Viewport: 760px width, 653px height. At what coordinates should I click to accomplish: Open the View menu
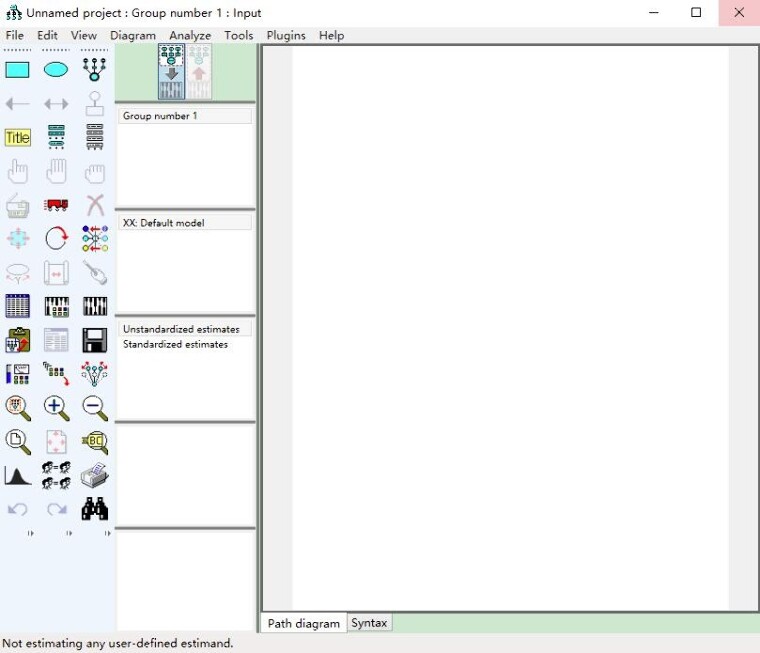coord(83,35)
